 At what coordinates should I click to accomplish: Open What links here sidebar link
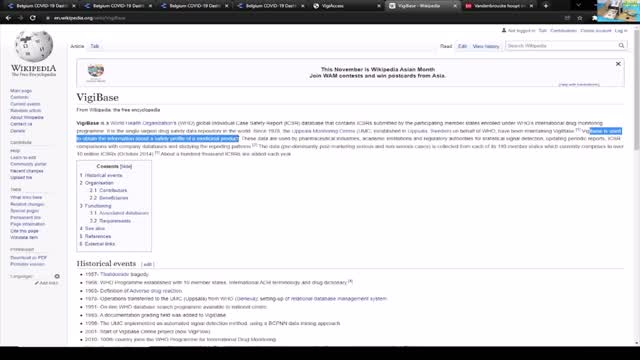tap(26, 198)
